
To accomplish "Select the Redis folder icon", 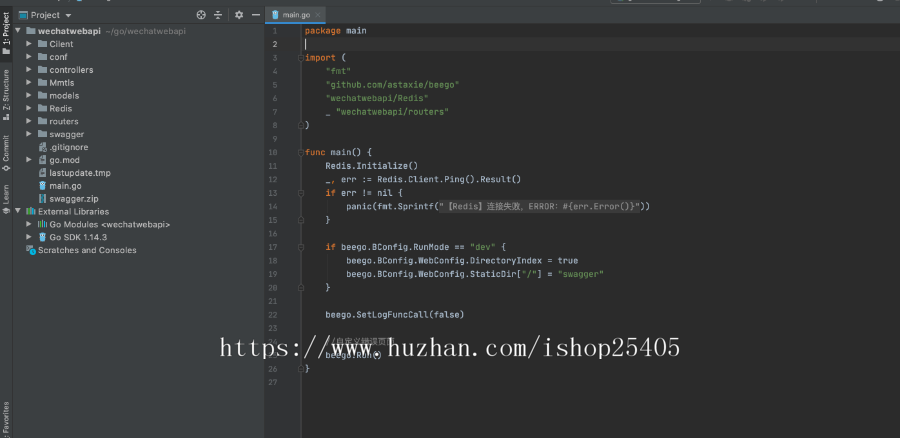I will coord(42,108).
